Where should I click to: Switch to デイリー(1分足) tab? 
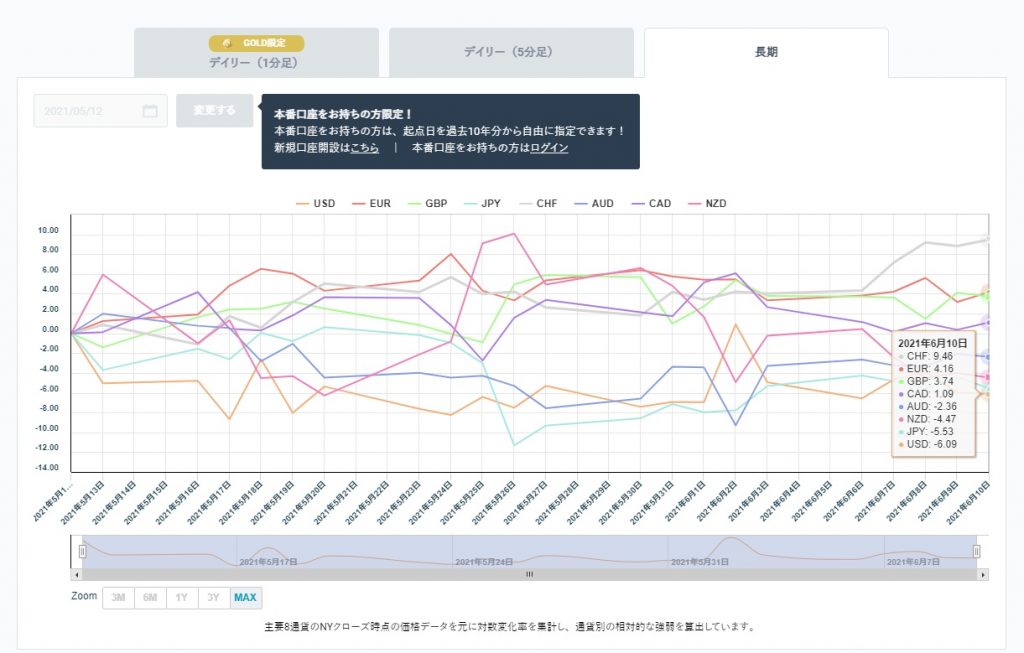coord(257,53)
